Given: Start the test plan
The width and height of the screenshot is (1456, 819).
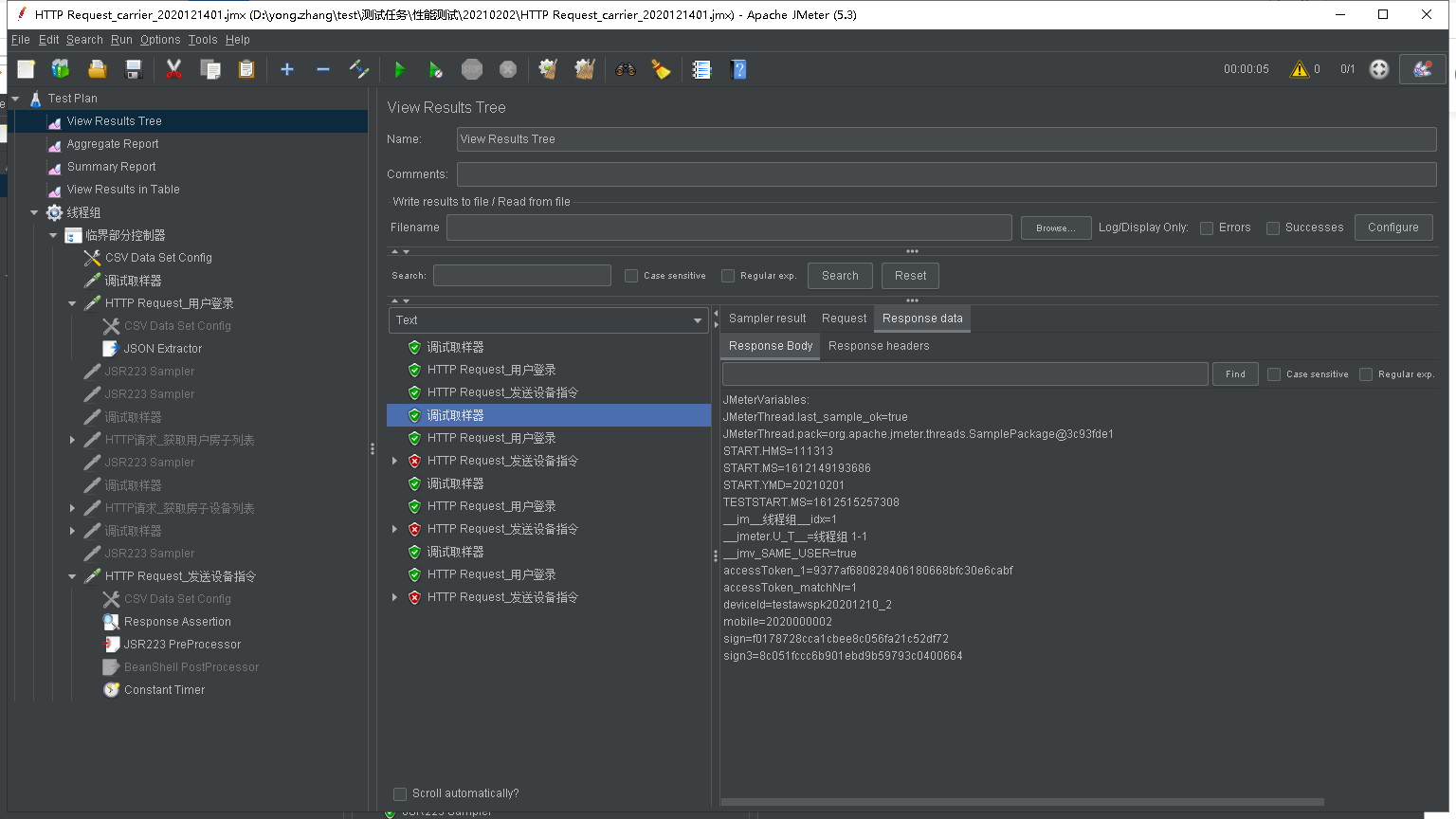Looking at the screenshot, I should pyautogui.click(x=399, y=68).
